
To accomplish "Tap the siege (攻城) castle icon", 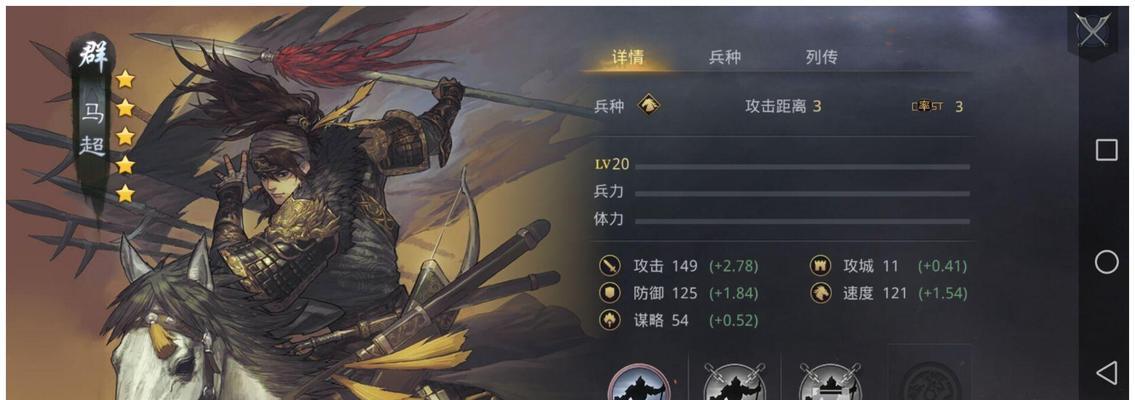I will [x=820, y=266].
